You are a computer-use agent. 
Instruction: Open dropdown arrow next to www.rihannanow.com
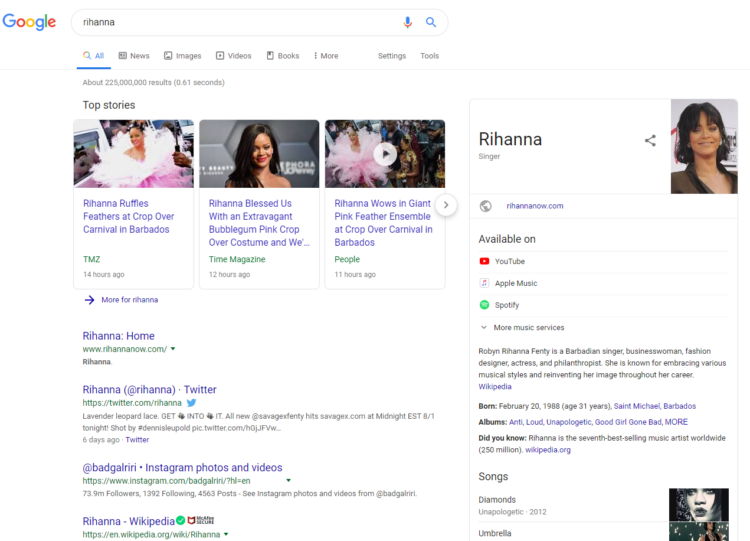173,349
